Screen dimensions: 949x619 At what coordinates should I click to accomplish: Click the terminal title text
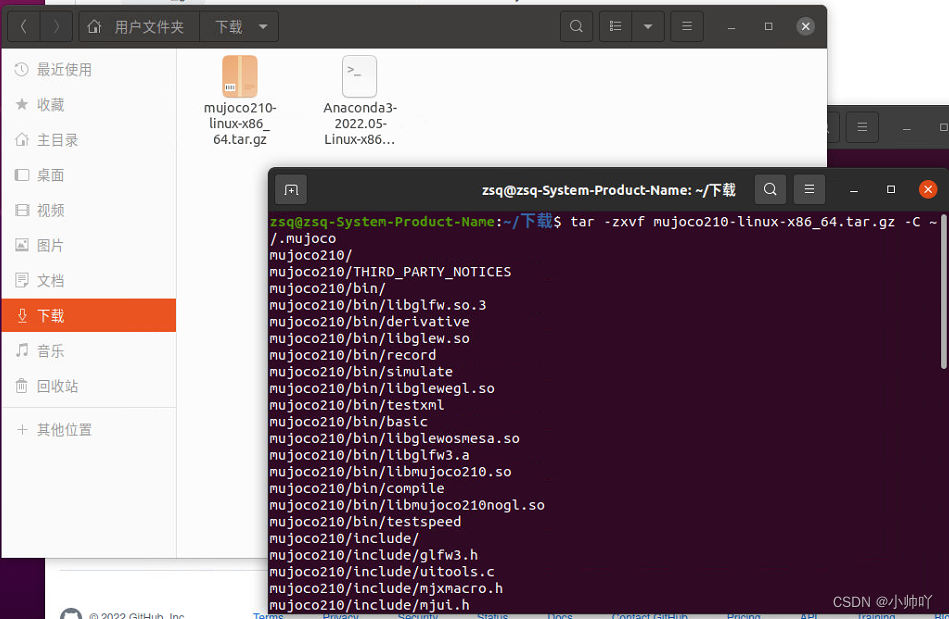click(608, 190)
